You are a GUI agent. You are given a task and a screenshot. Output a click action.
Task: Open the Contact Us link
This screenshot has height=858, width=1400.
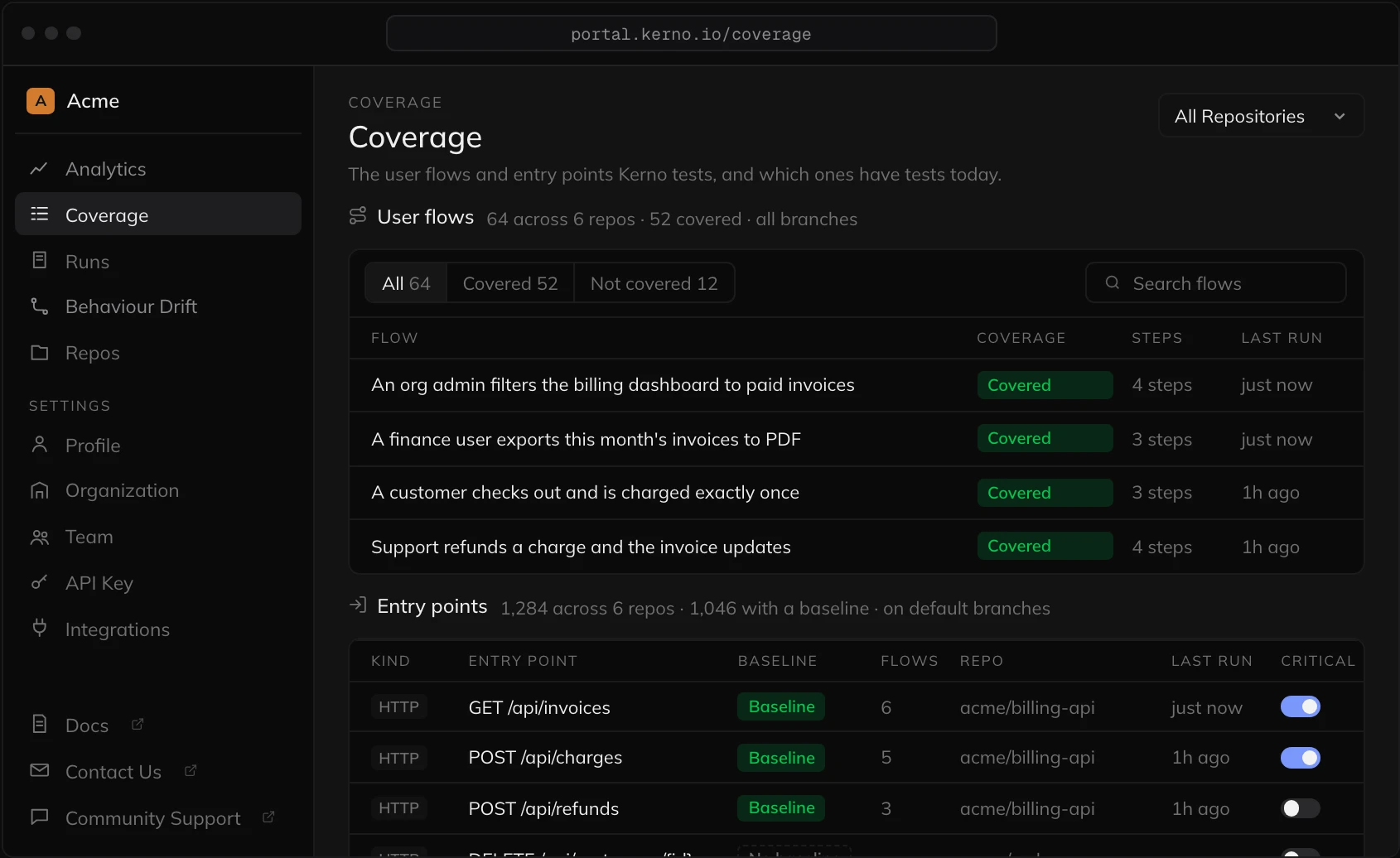[x=158, y=771]
